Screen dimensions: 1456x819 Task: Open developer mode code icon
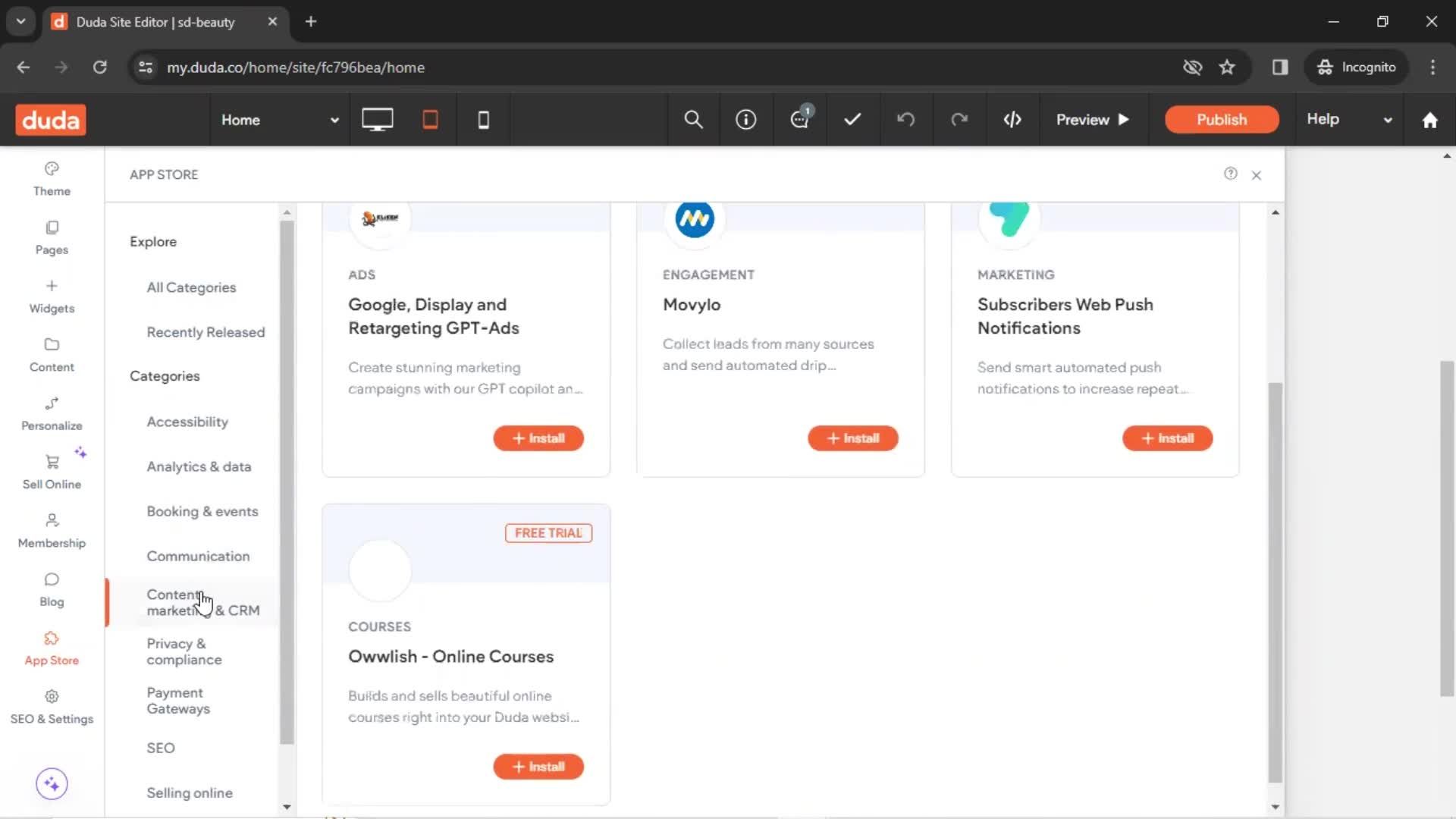click(1012, 120)
